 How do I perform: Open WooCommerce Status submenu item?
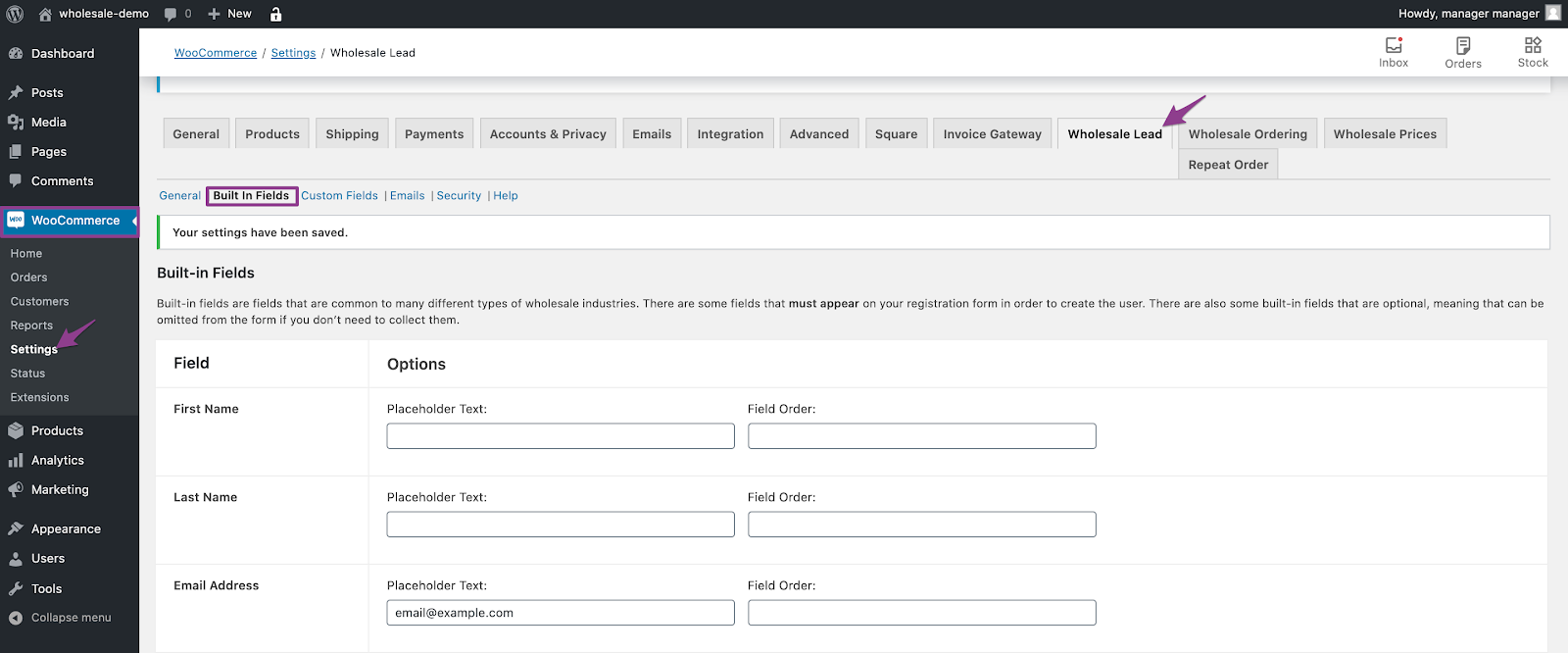(x=27, y=374)
